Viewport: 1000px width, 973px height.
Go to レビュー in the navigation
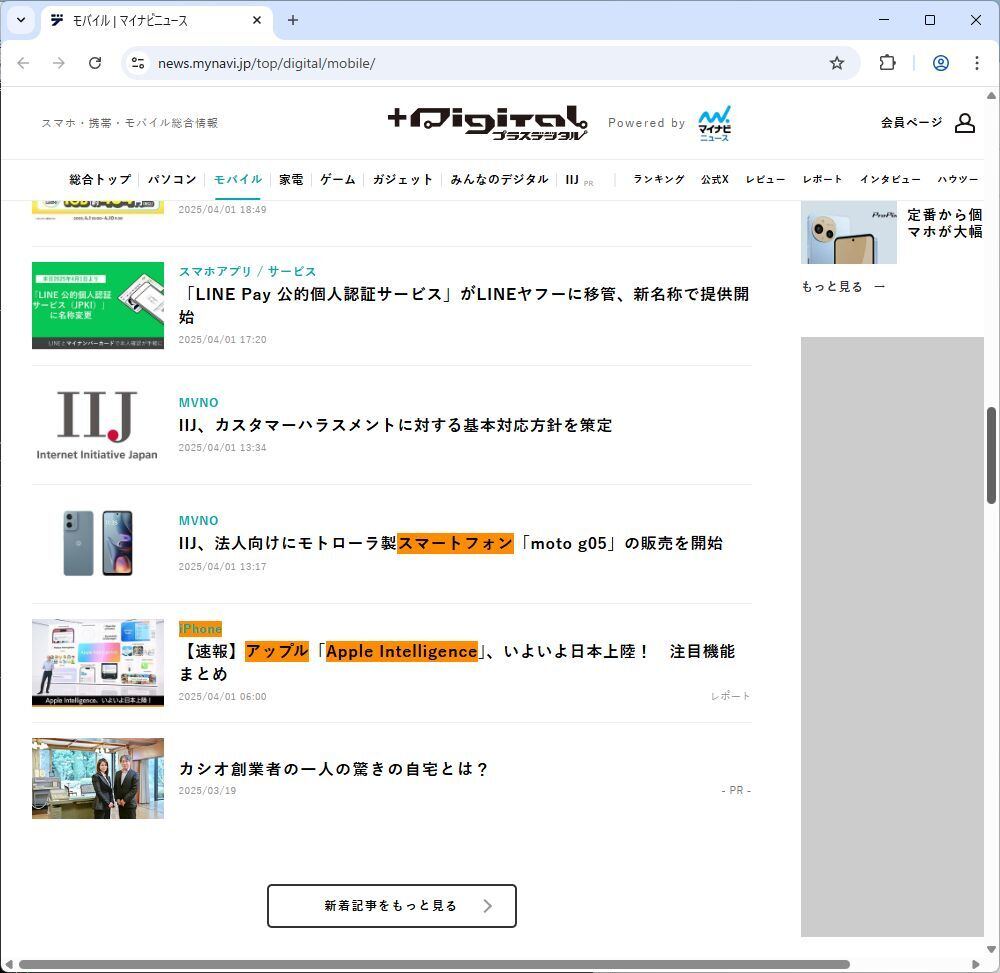pyautogui.click(x=765, y=179)
